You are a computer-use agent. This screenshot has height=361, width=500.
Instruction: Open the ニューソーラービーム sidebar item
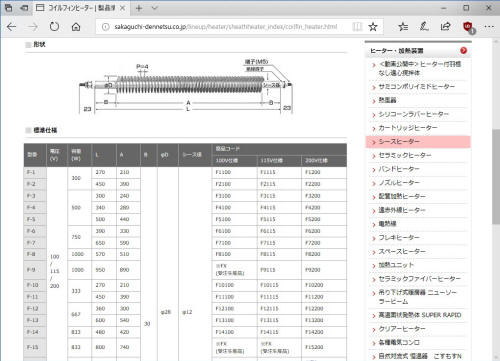[x=417, y=297]
